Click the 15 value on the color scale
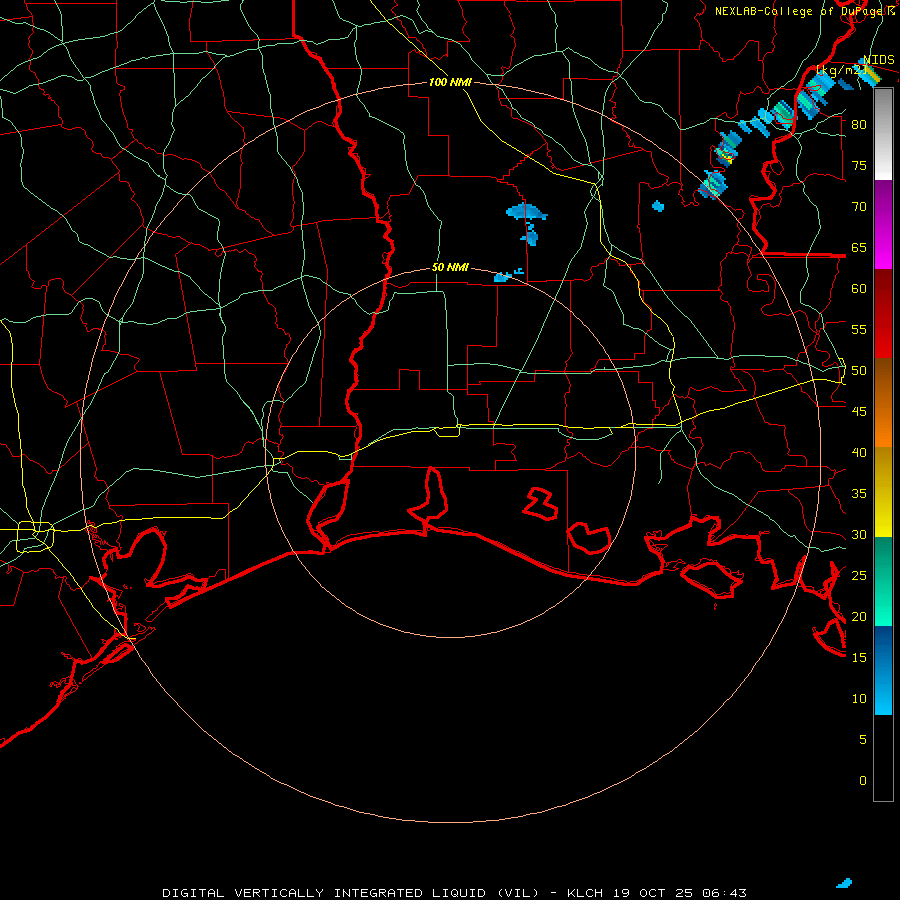 click(x=859, y=658)
